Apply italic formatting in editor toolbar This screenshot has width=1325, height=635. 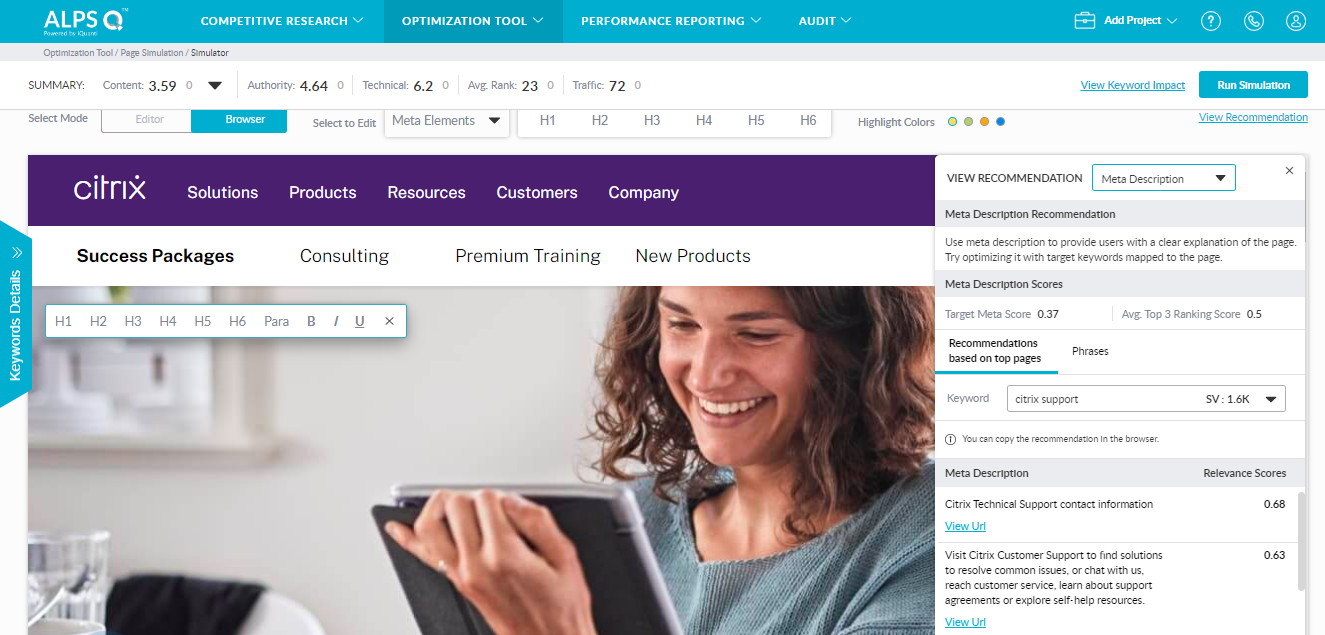tap(336, 321)
